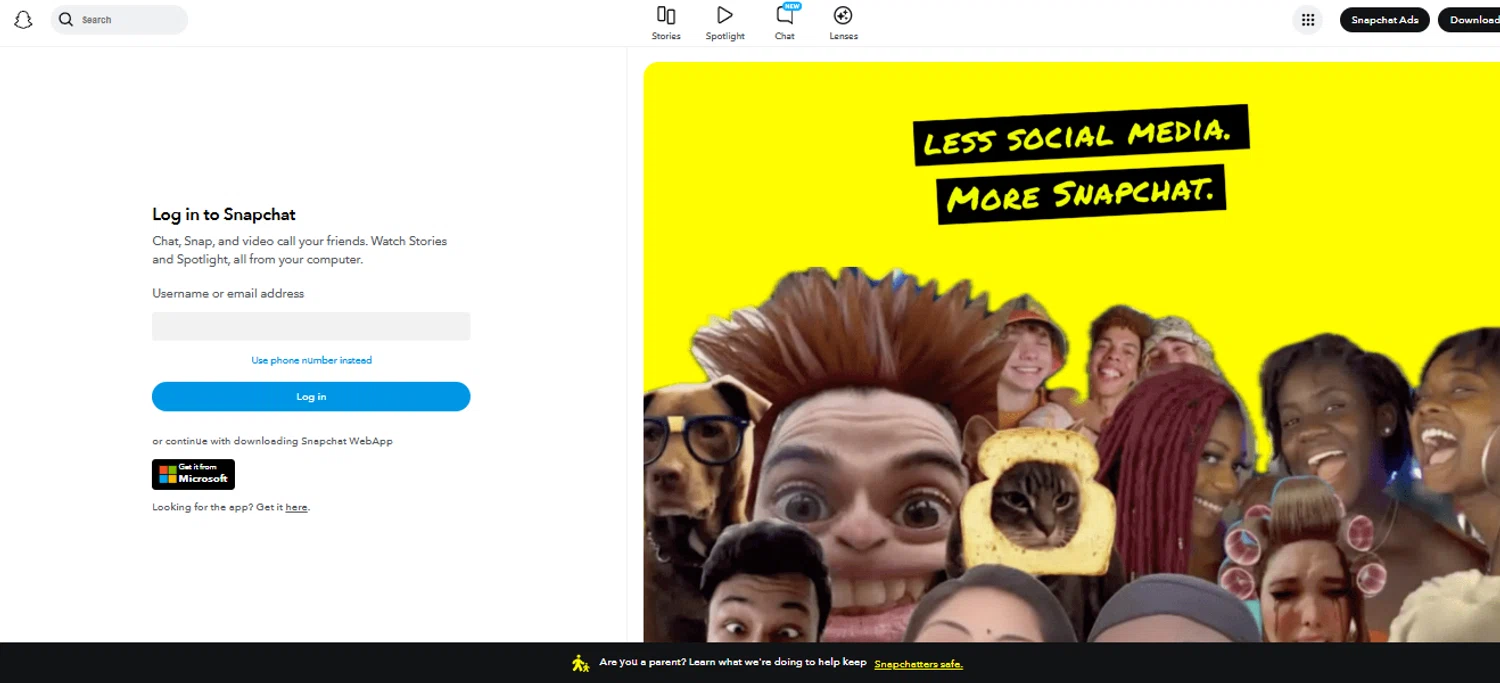Click the Download button
The width and height of the screenshot is (1500, 683).
coord(1470,20)
